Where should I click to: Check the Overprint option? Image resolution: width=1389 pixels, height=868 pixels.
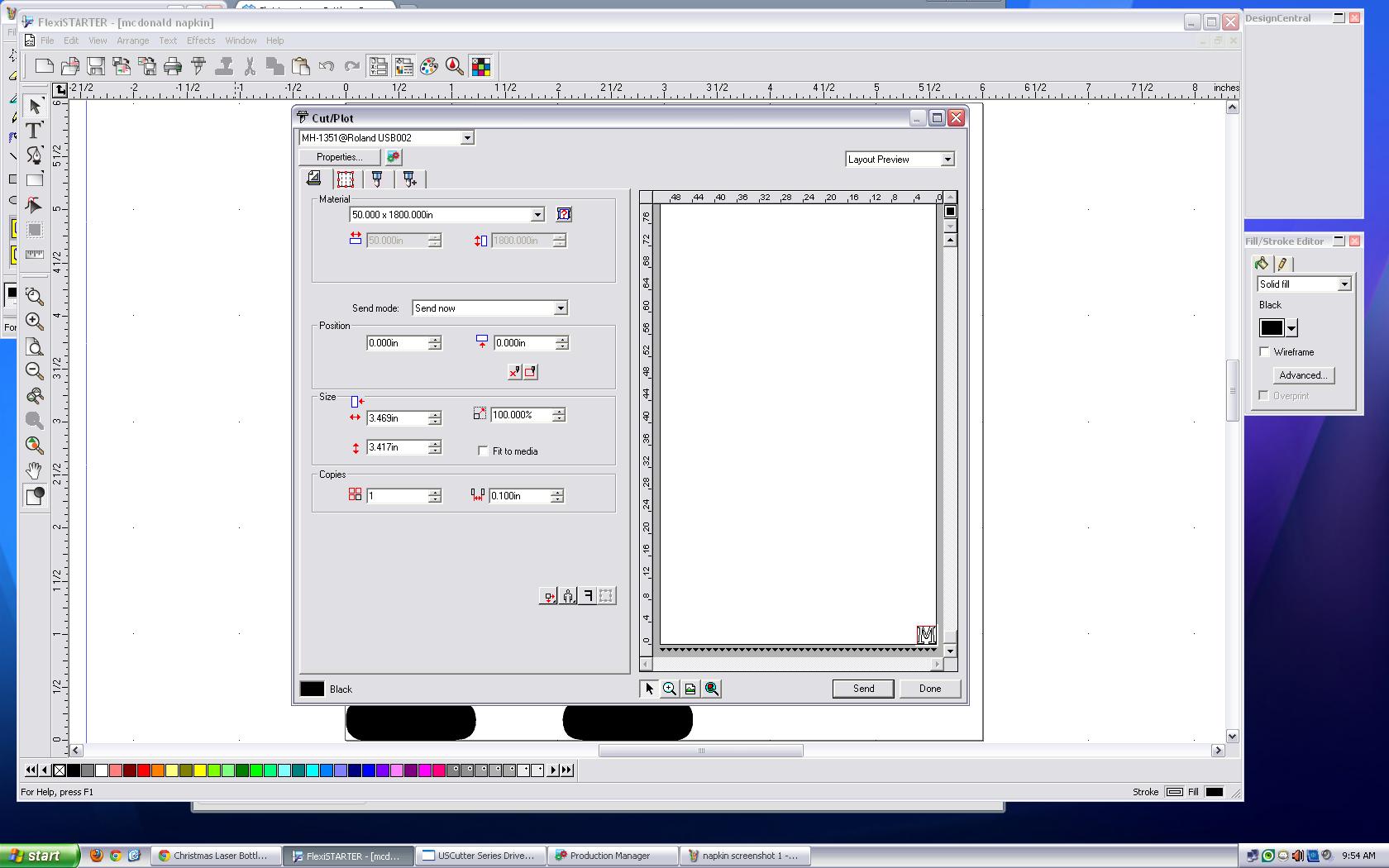pos(1263,395)
